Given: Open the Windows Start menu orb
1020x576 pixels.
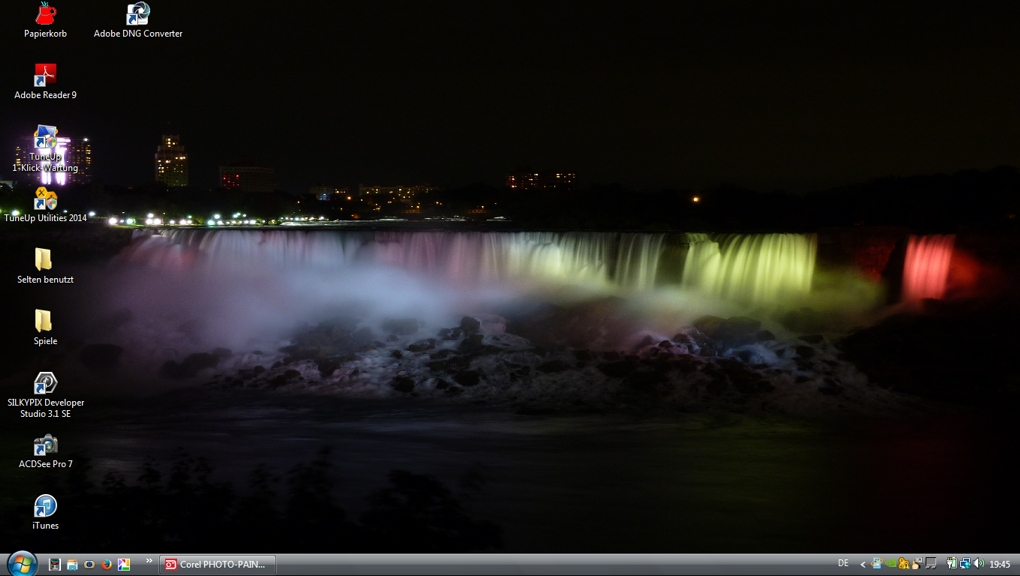Looking at the screenshot, I should coord(22,564).
